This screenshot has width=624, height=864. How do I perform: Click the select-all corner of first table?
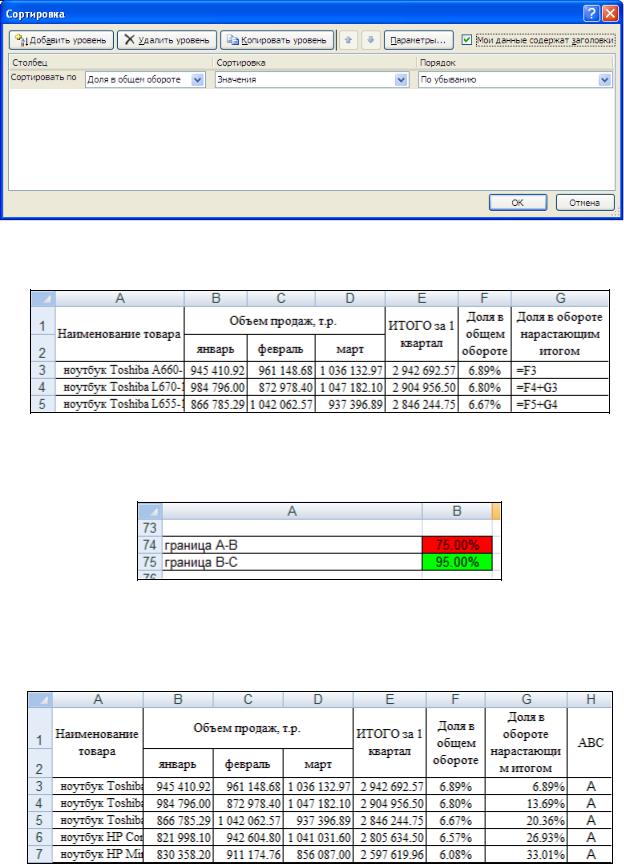[x=43, y=299]
